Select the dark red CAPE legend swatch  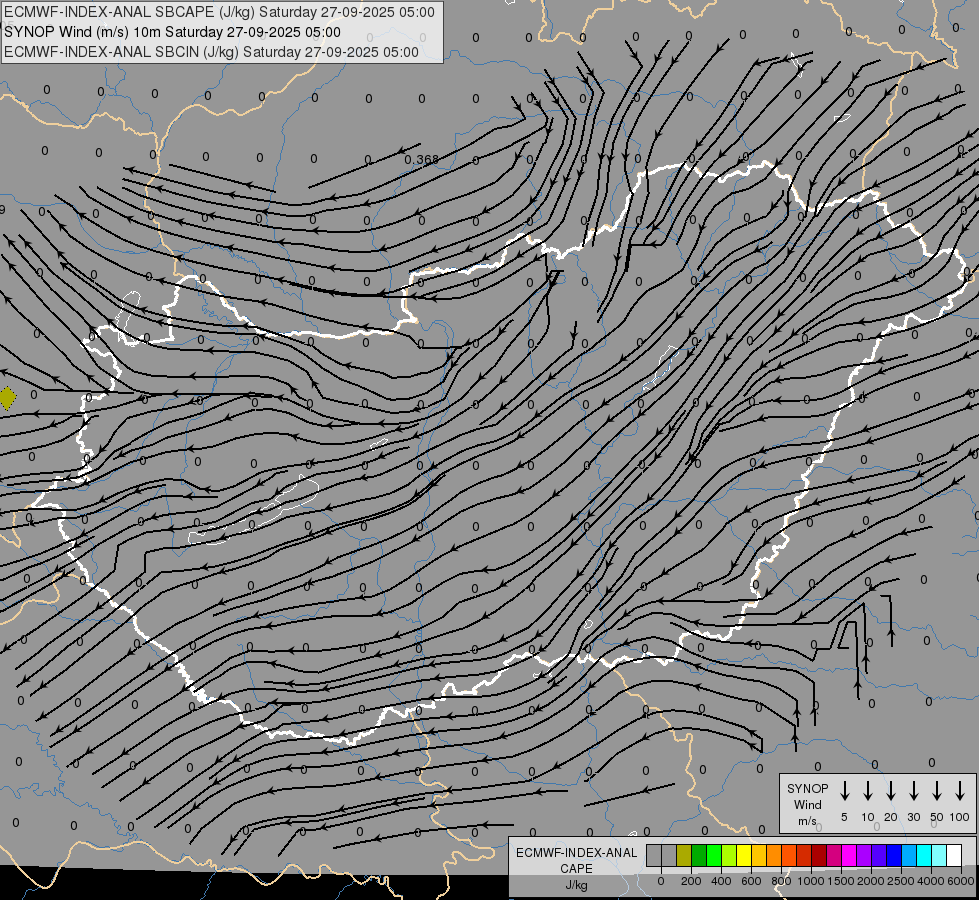pyautogui.click(x=820, y=856)
